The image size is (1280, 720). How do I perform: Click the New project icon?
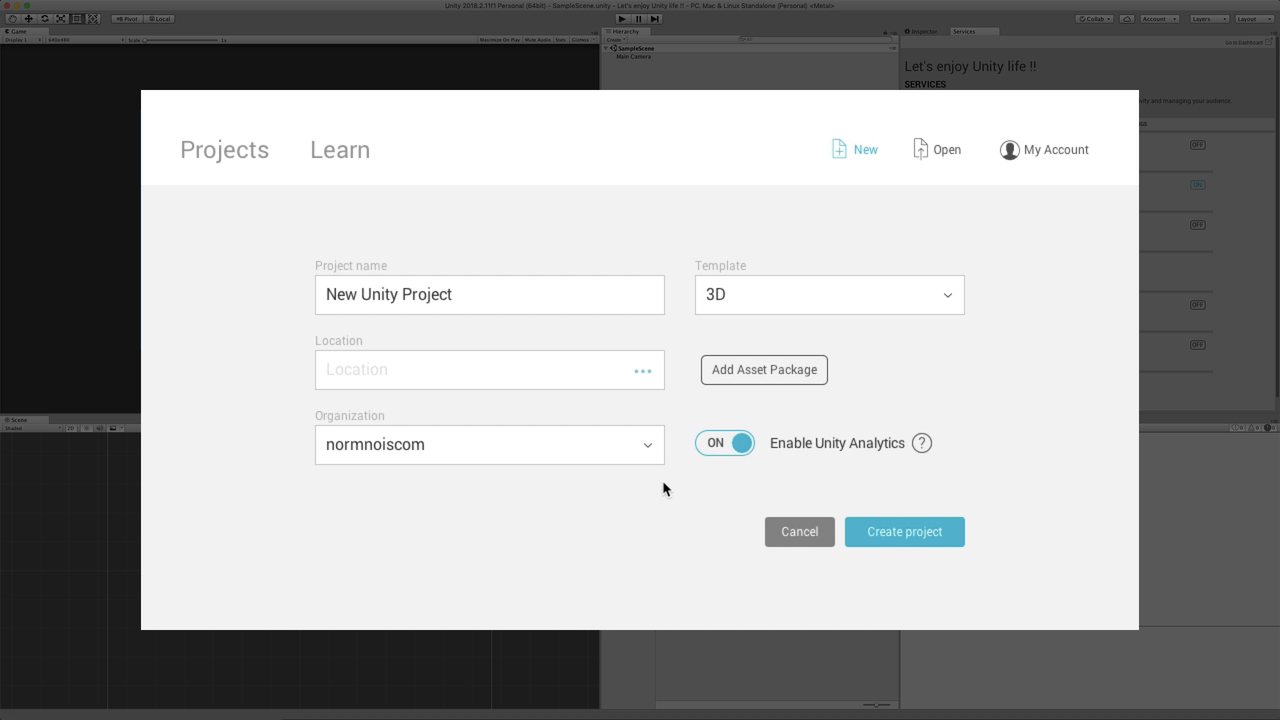click(x=839, y=149)
